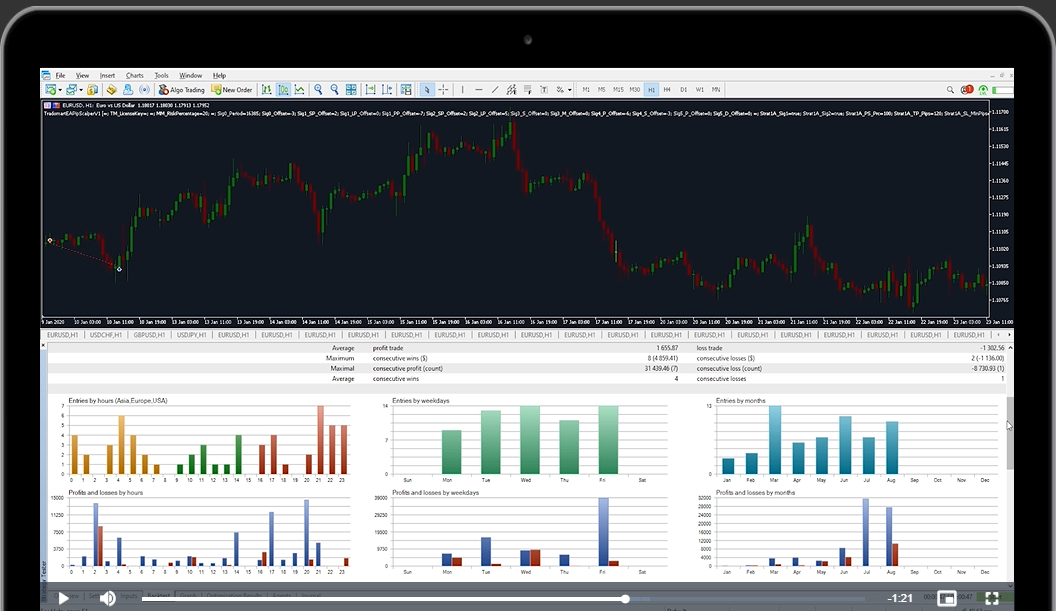This screenshot has height=611, width=1056.
Task: Click the tile windows grid icon
Action: [350, 89]
